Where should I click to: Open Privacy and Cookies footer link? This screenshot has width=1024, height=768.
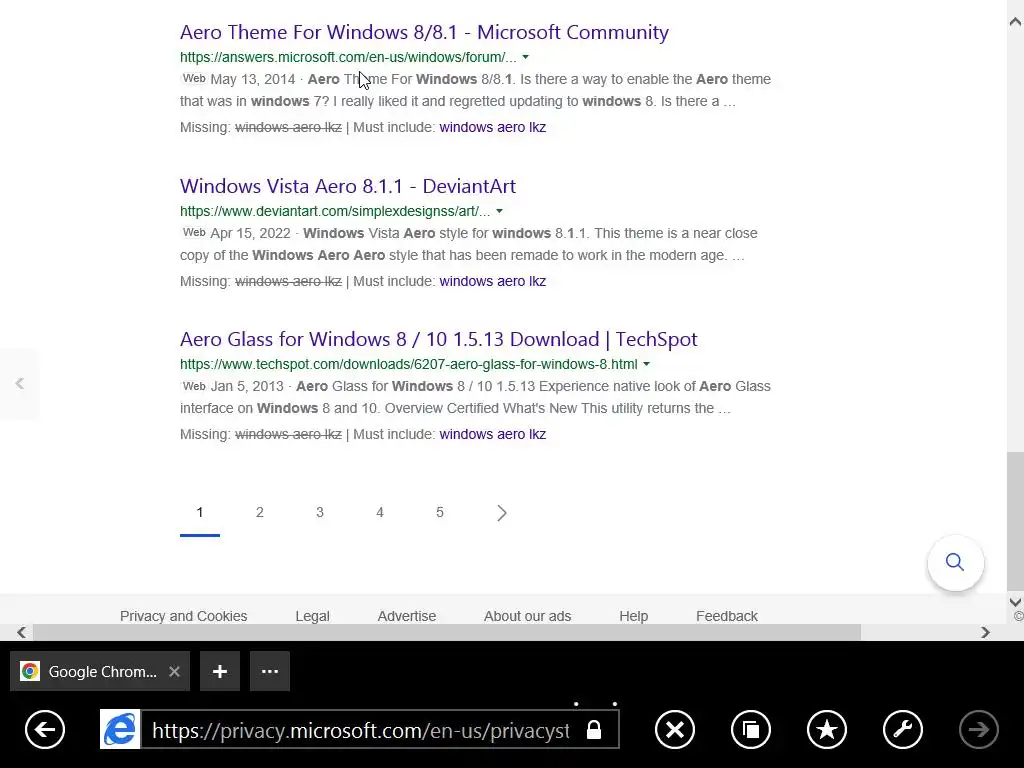click(x=184, y=616)
